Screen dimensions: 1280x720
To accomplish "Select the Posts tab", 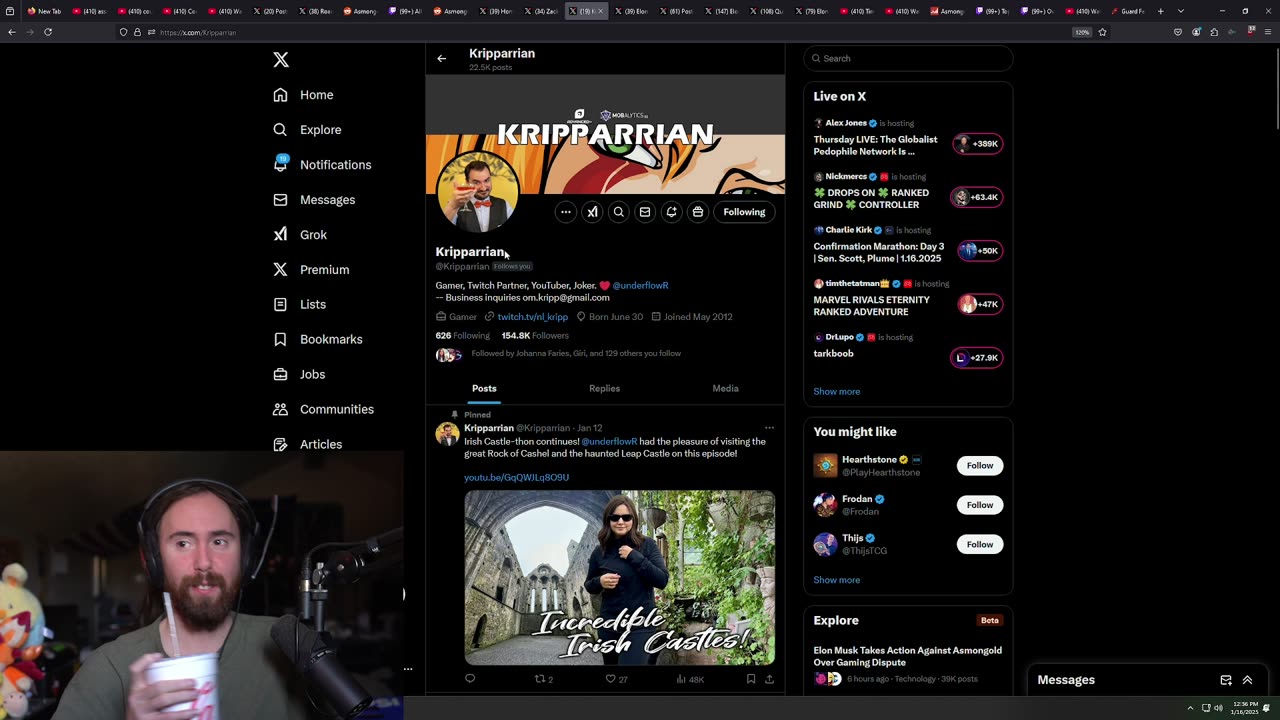I will (x=484, y=388).
